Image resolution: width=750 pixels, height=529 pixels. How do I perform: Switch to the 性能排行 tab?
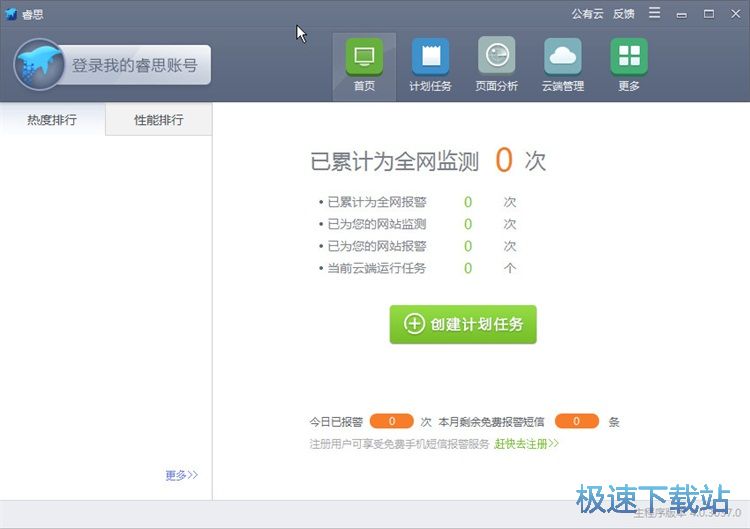pyautogui.click(x=159, y=120)
